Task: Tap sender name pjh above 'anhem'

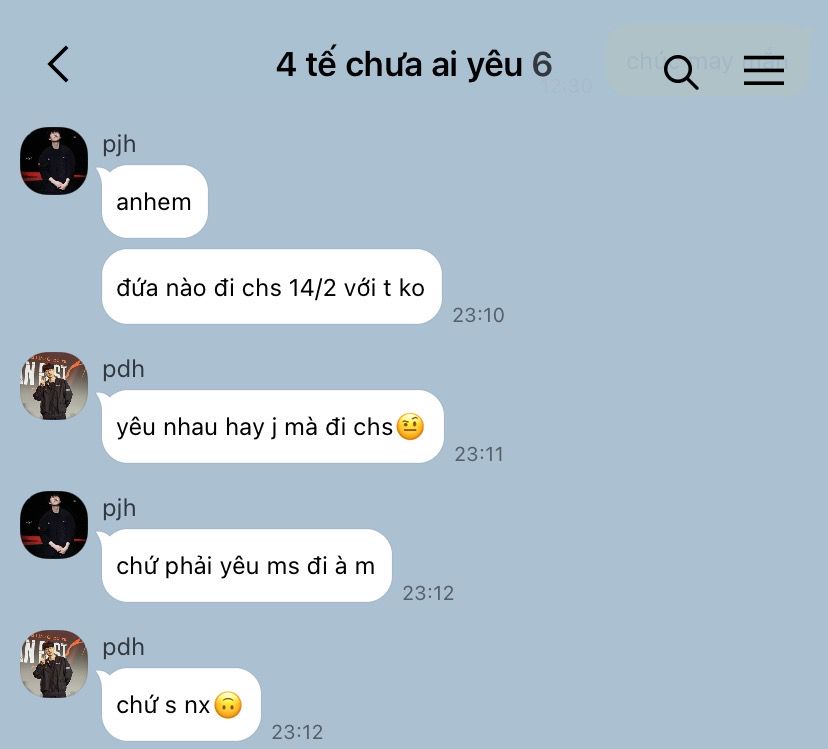Action: pyautogui.click(x=119, y=144)
